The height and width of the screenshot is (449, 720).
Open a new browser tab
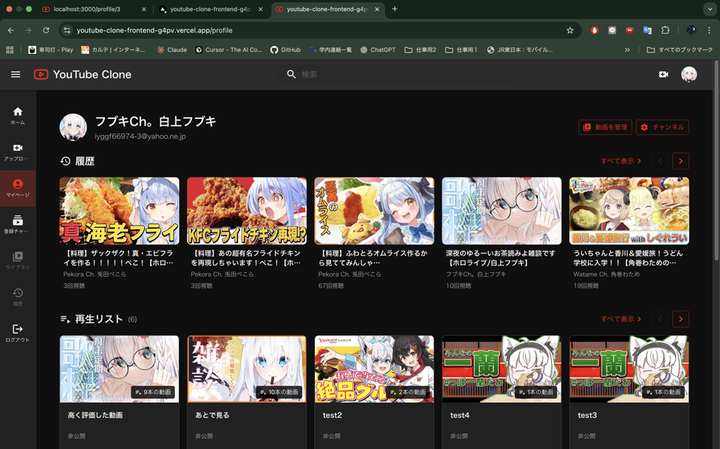[x=394, y=9]
